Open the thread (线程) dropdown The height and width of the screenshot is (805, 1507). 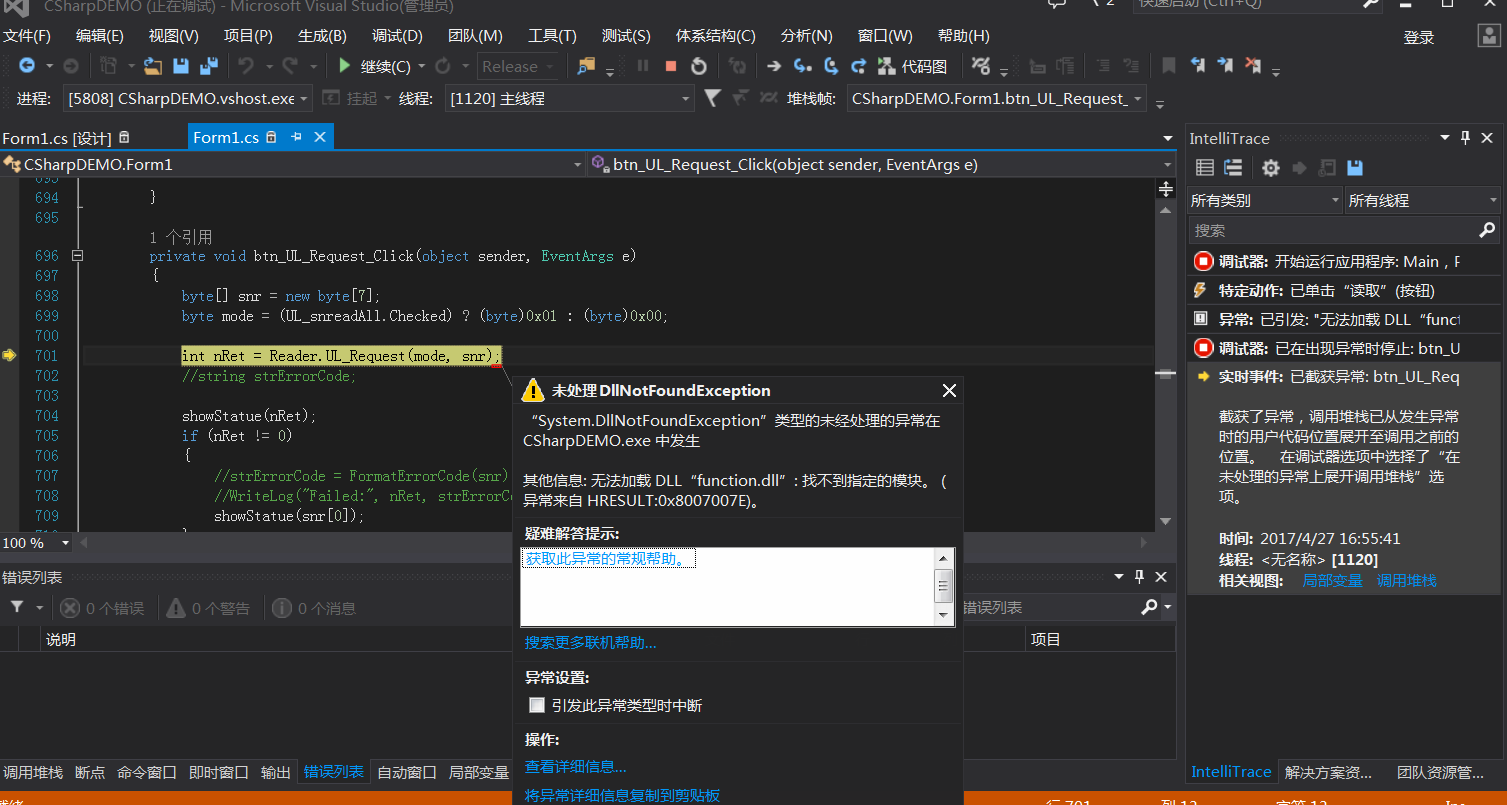coord(570,98)
